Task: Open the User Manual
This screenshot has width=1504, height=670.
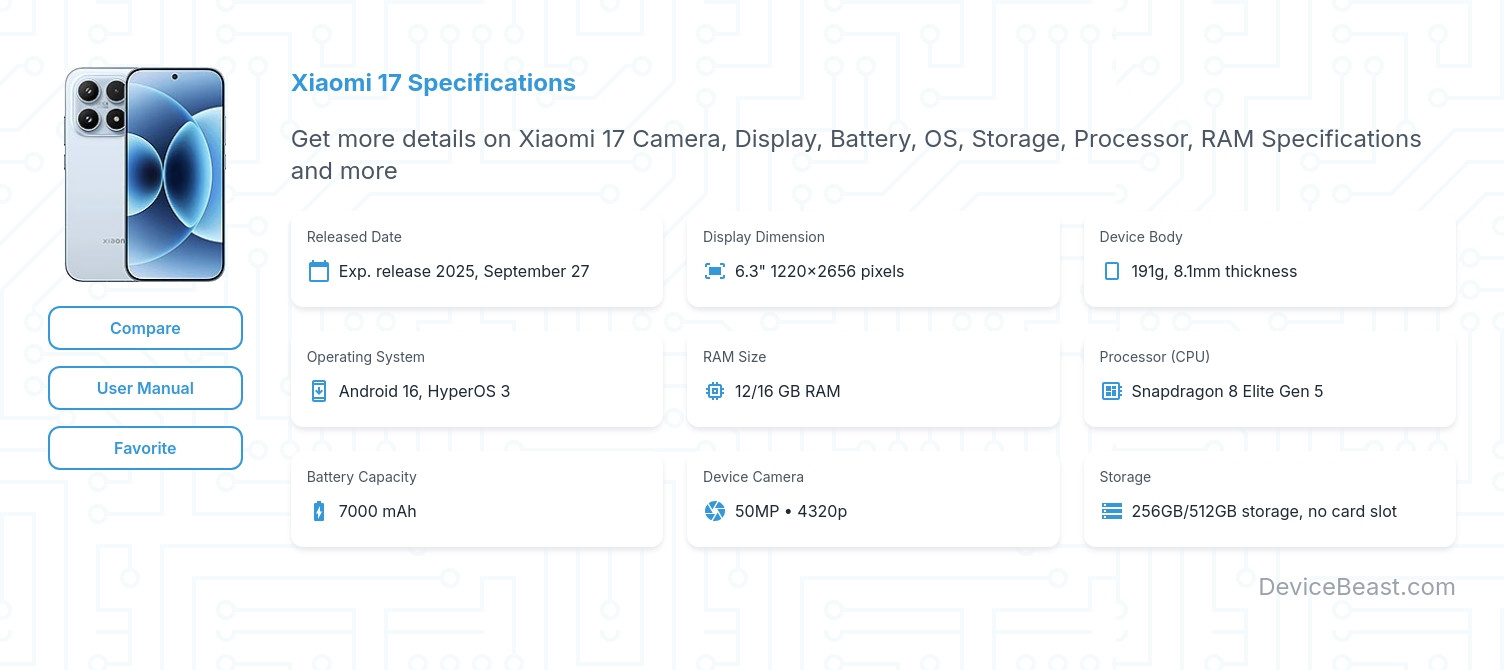Action: point(145,388)
